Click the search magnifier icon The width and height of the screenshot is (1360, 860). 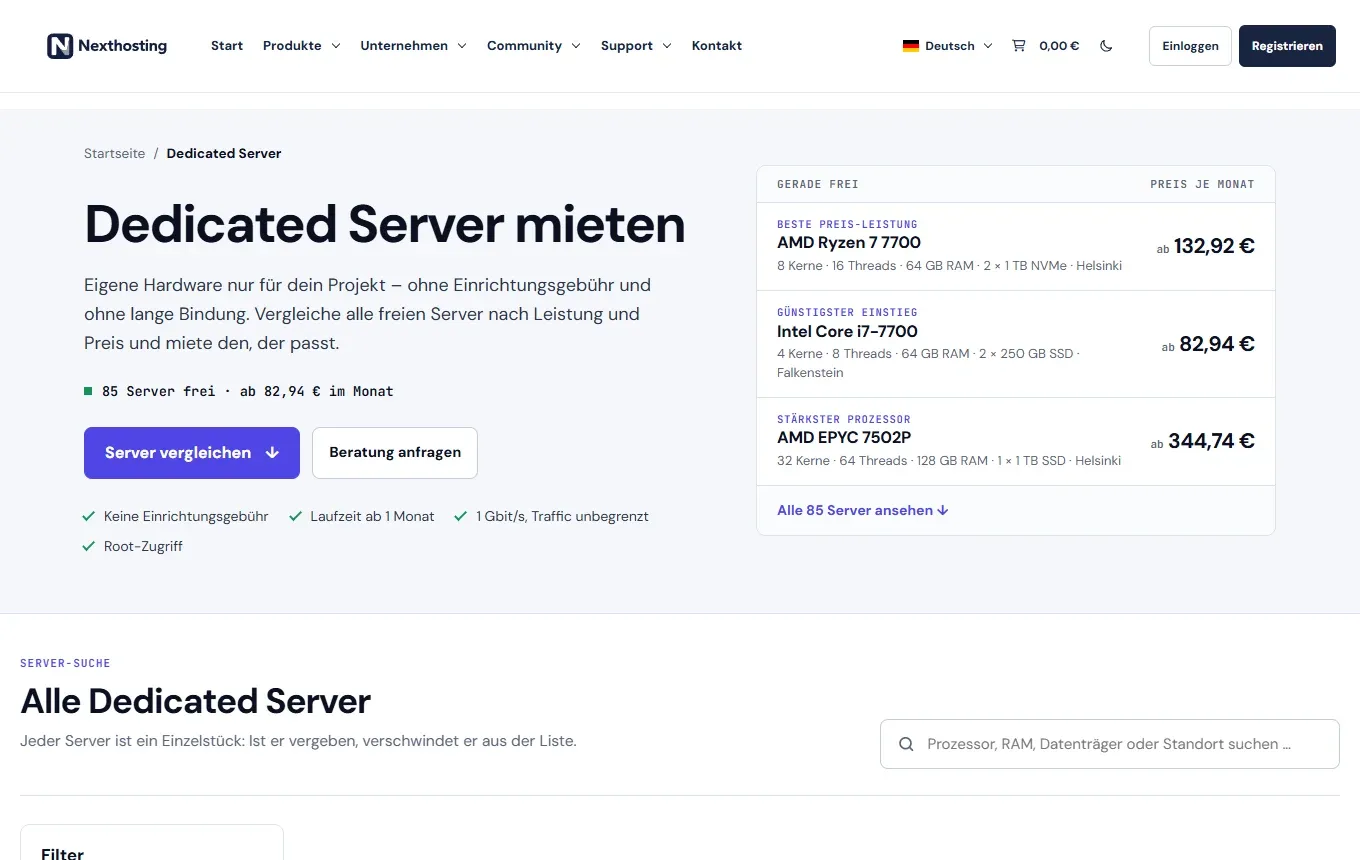point(906,744)
